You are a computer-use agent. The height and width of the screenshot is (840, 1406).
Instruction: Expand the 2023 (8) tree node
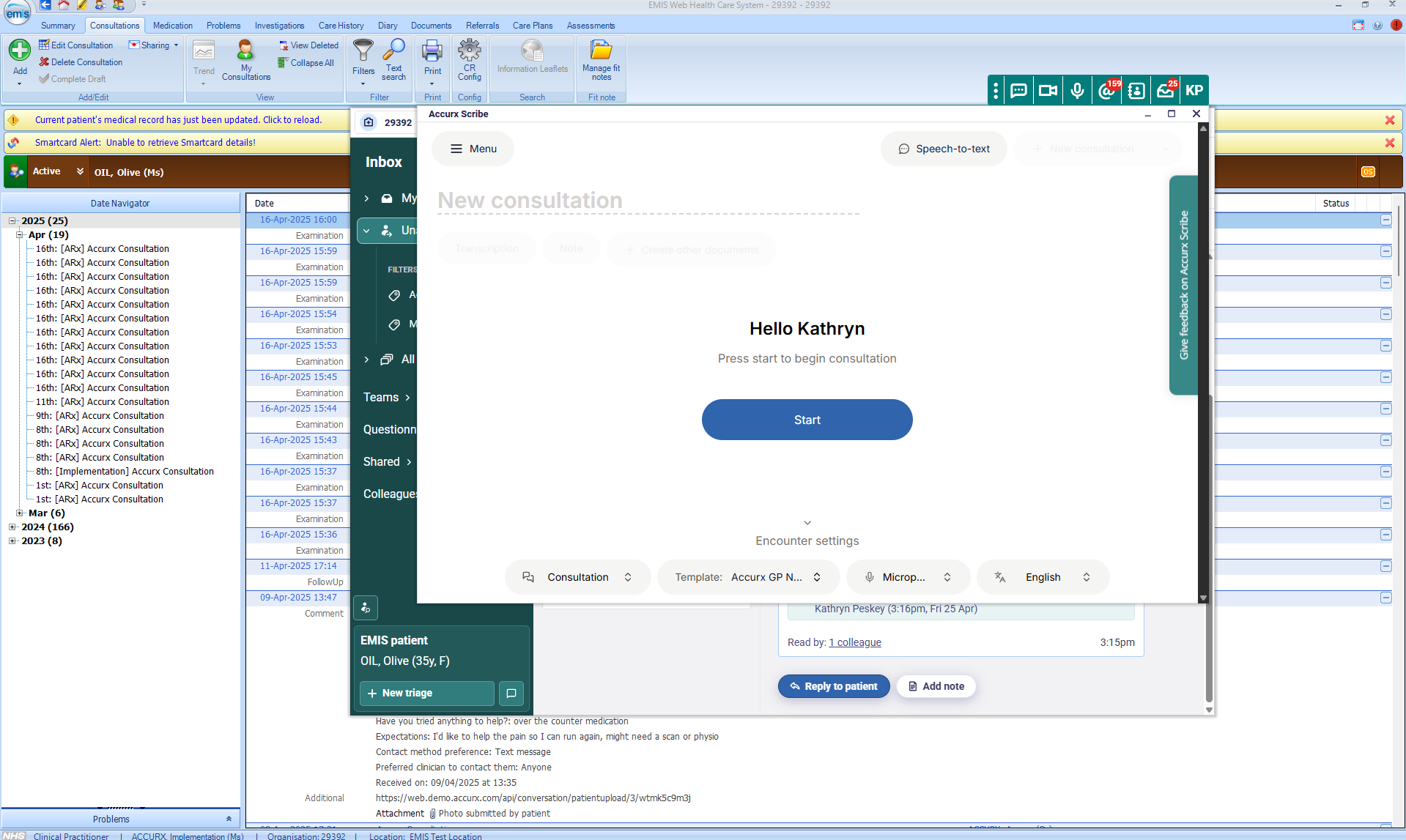pyautogui.click(x=12, y=540)
